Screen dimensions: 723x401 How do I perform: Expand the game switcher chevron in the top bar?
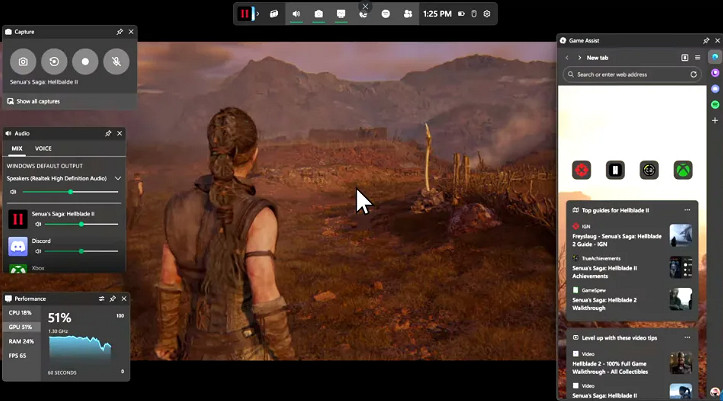[x=257, y=14]
